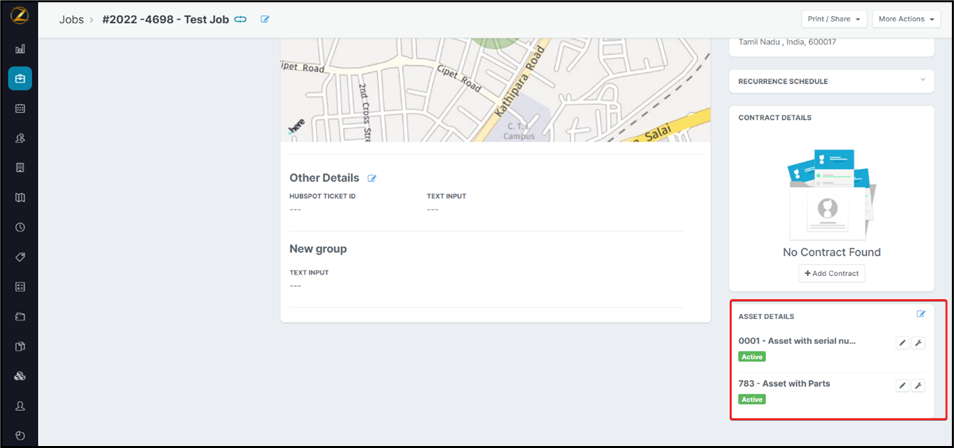This screenshot has width=954, height=448.
Task: Click the Add Contract button
Action: coord(831,273)
